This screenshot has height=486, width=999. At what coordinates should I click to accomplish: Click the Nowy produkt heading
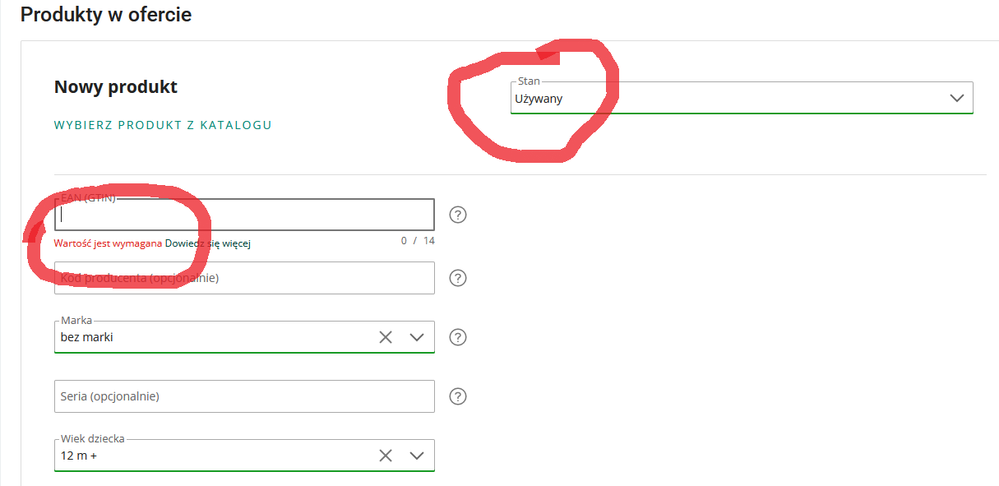(x=116, y=87)
